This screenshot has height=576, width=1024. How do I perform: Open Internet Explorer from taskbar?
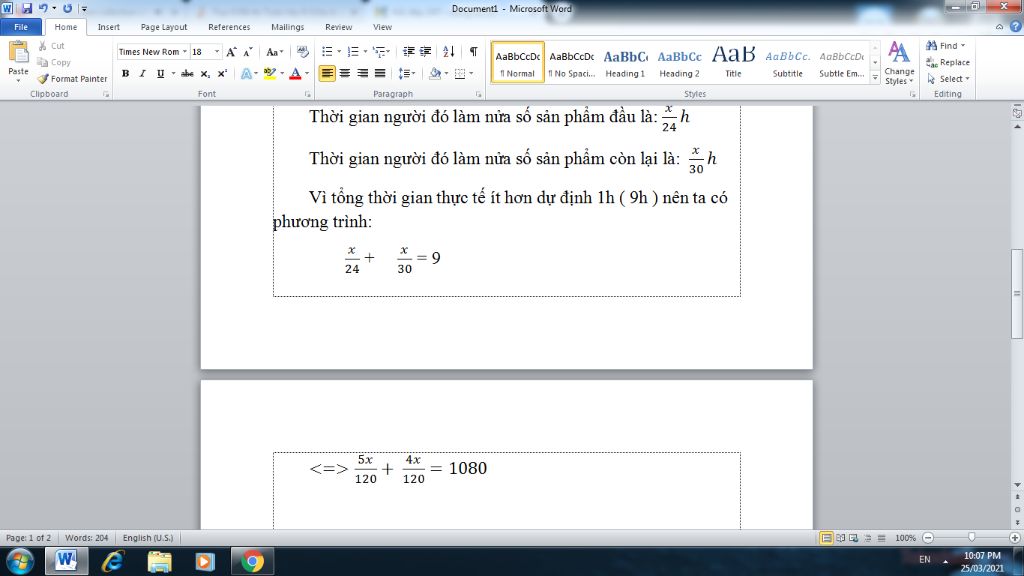[x=112, y=562]
